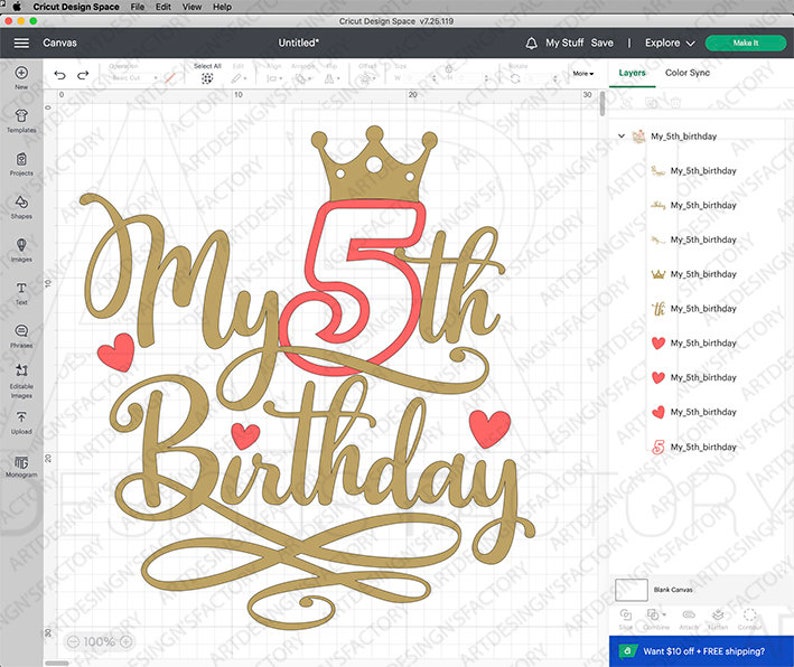
Task: Click the gold crown on canvas
Action: [374, 165]
